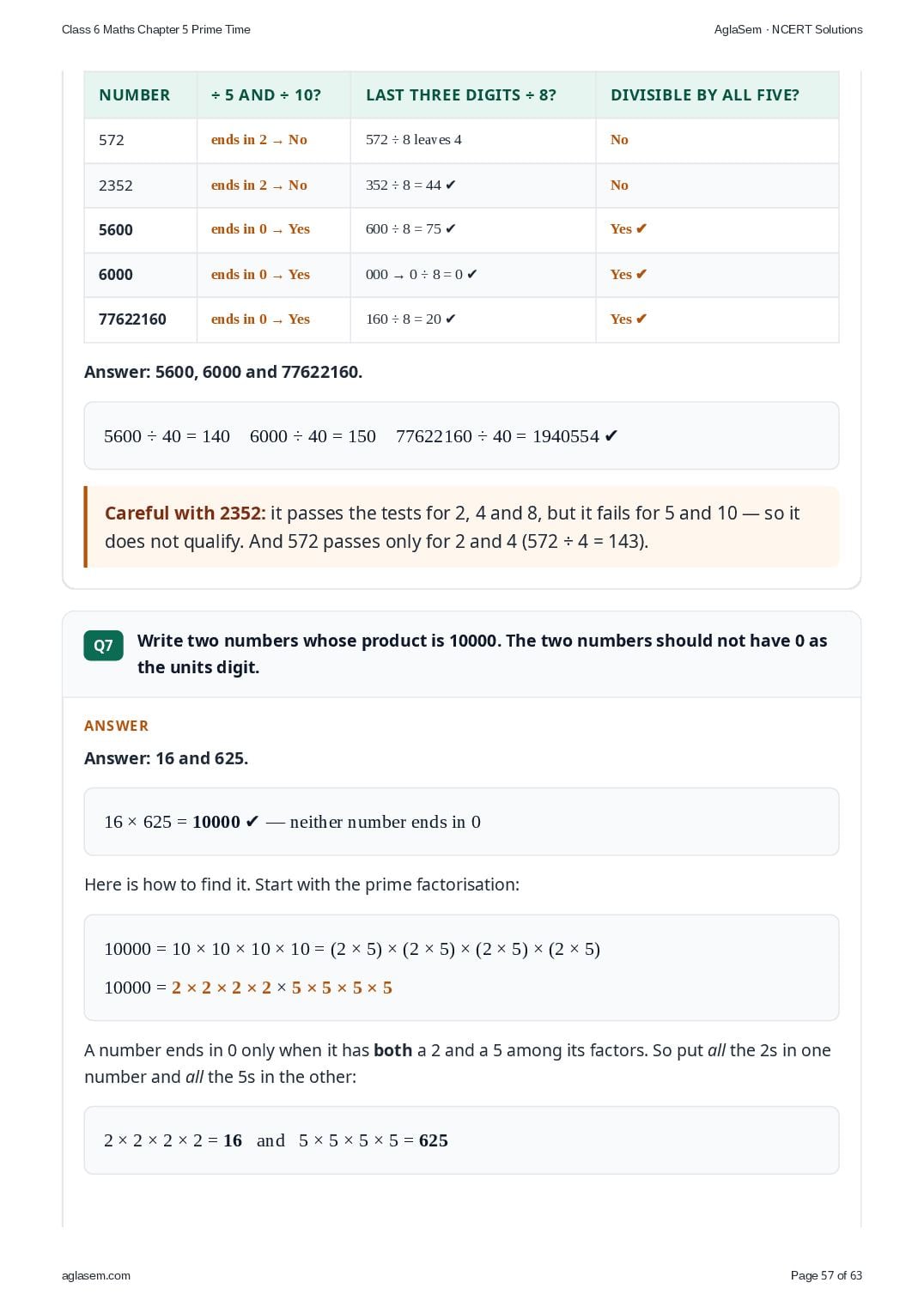Click the Page 57 of 63 indicator
924x1307 pixels.
826,1275
